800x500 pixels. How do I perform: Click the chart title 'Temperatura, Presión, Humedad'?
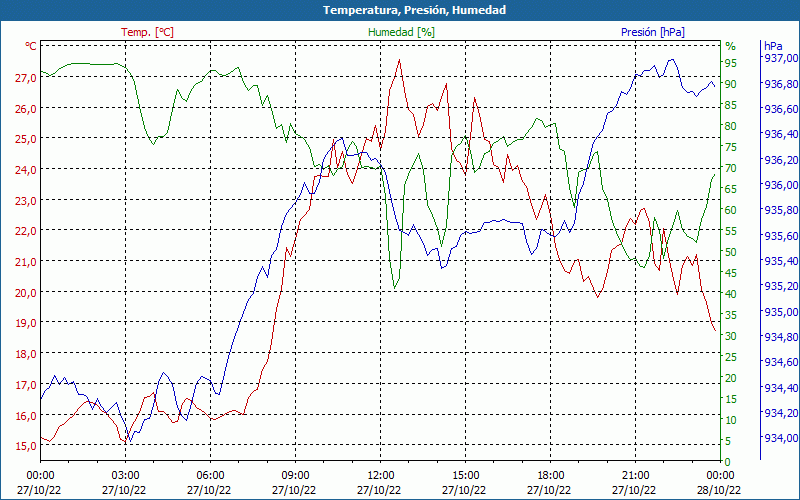coord(414,10)
